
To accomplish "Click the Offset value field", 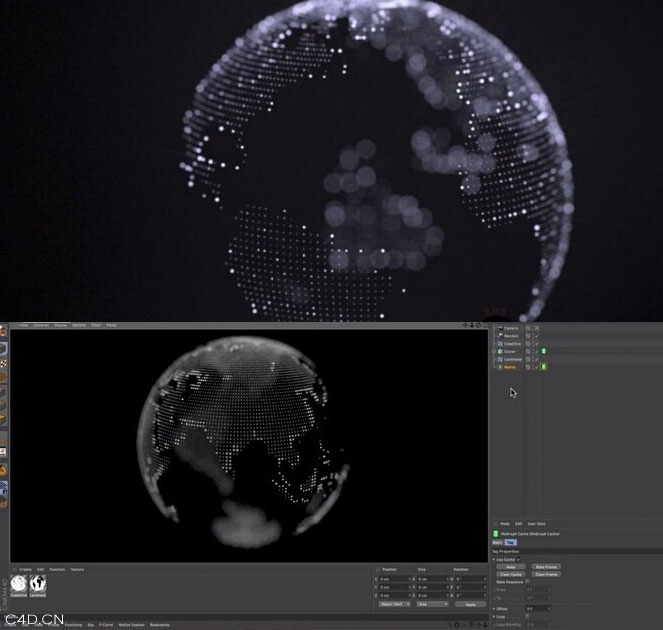I will (x=536, y=608).
